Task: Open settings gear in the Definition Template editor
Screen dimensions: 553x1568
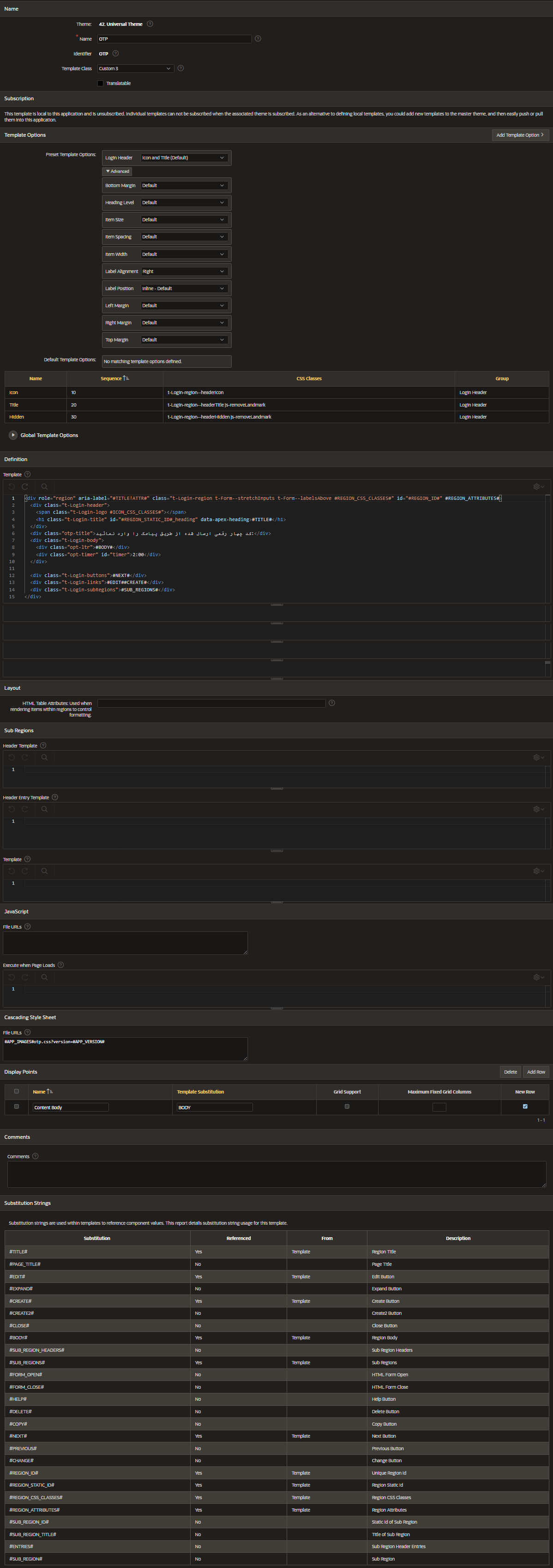Action: pyautogui.click(x=538, y=486)
